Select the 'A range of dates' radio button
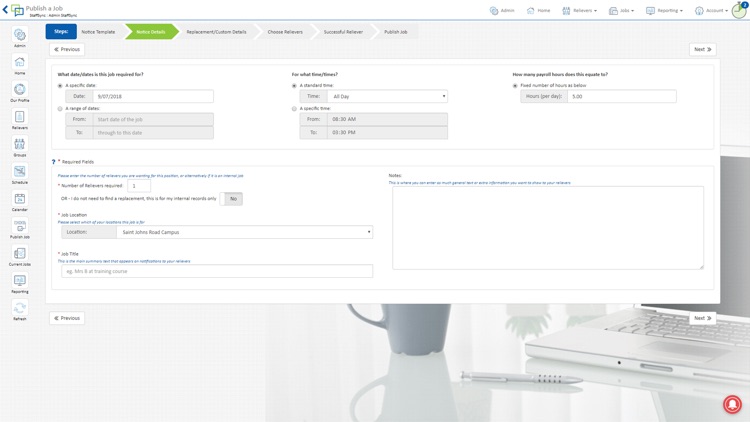 pyautogui.click(x=60, y=109)
